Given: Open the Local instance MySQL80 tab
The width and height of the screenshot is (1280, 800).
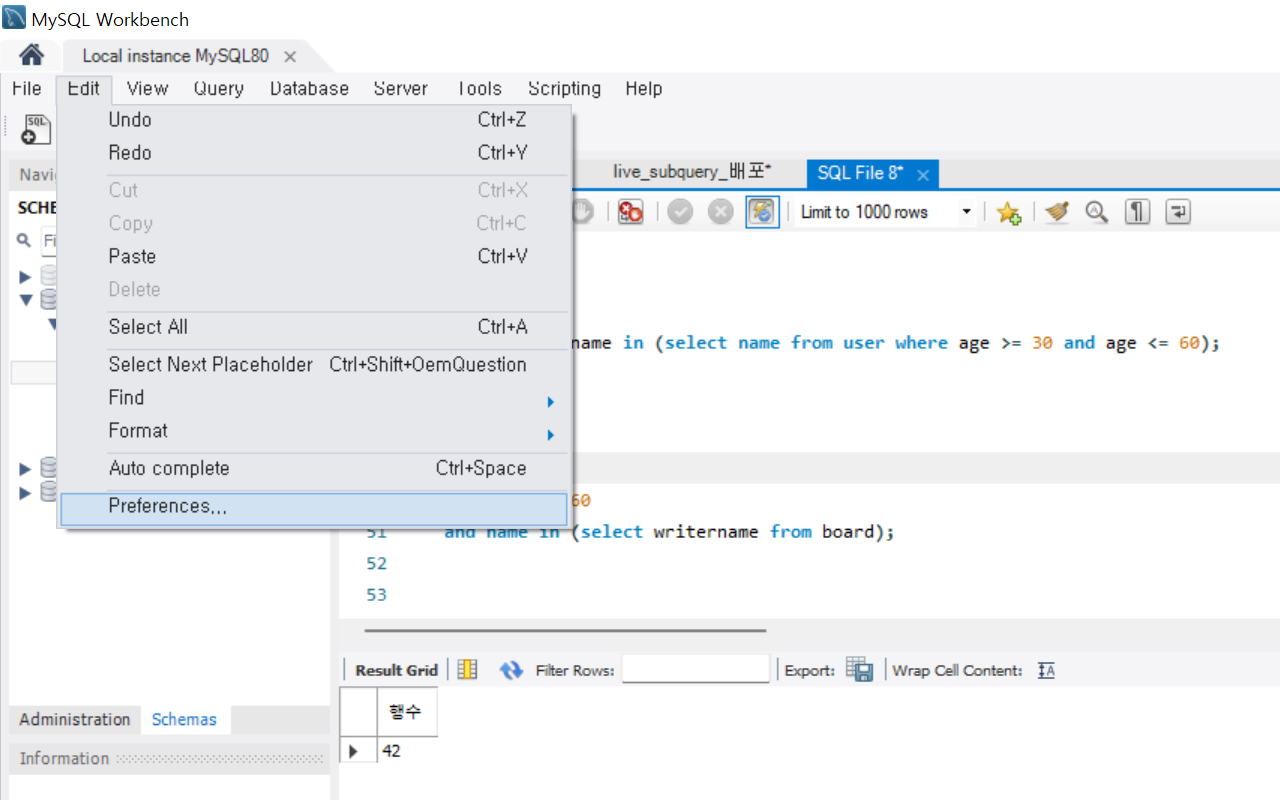Looking at the screenshot, I should click(176, 56).
